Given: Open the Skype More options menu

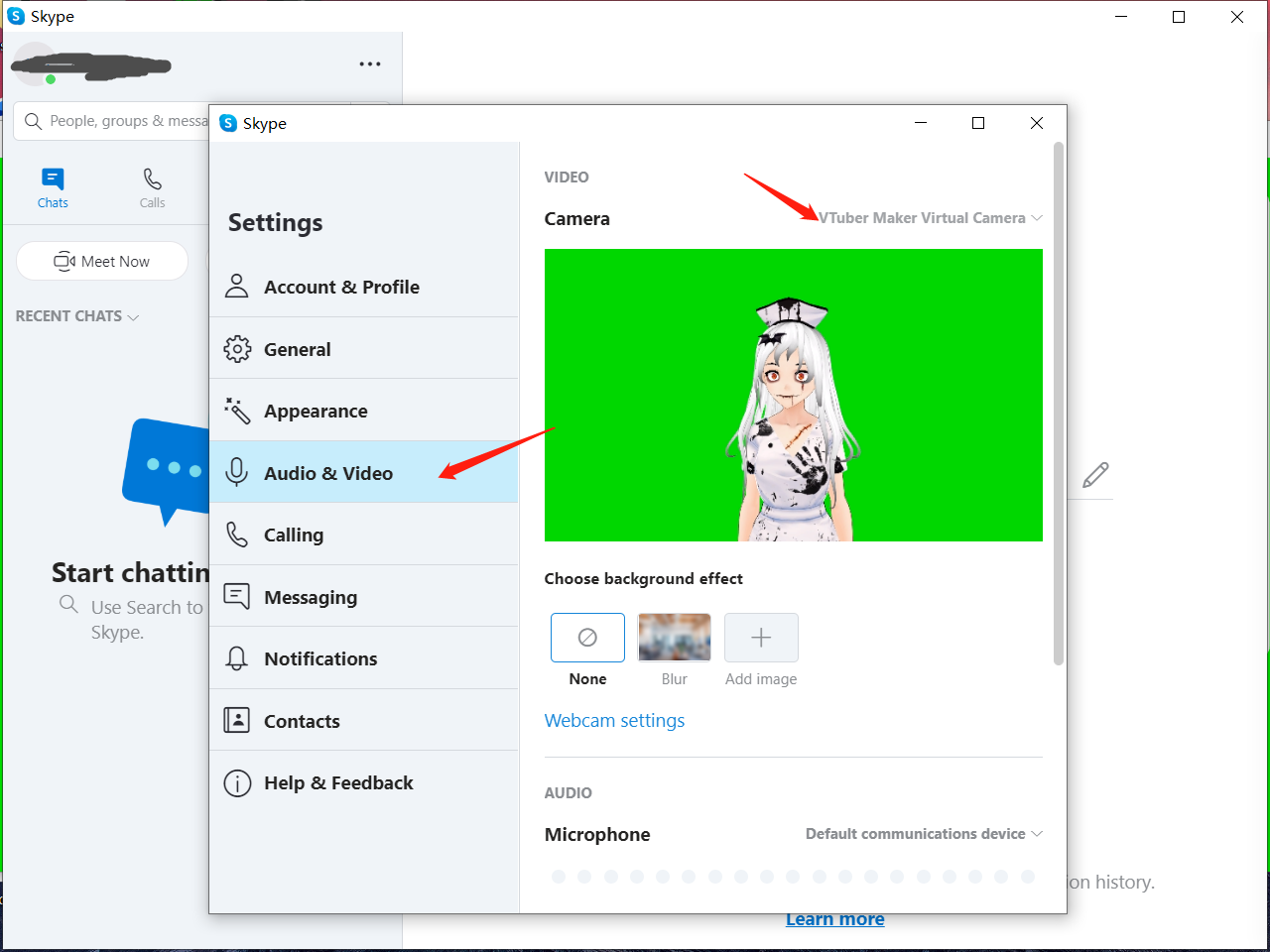Looking at the screenshot, I should pyautogui.click(x=370, y=64).
